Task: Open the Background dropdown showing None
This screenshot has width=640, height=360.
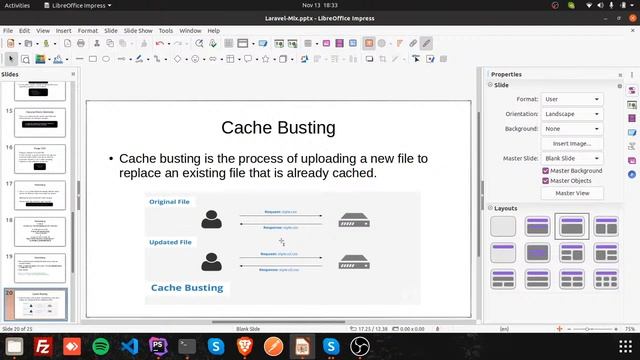Action: pos(572,129)
